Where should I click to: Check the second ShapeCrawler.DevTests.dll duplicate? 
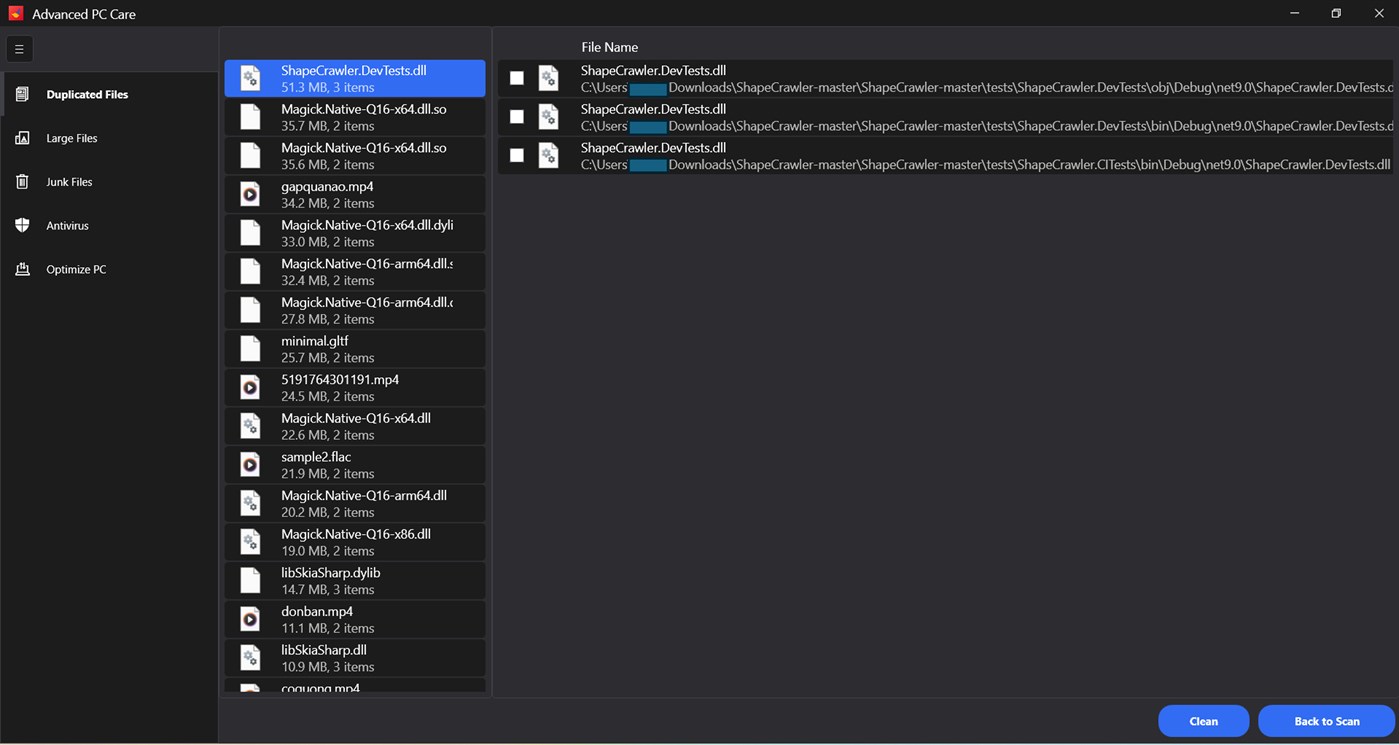[516, 116]
